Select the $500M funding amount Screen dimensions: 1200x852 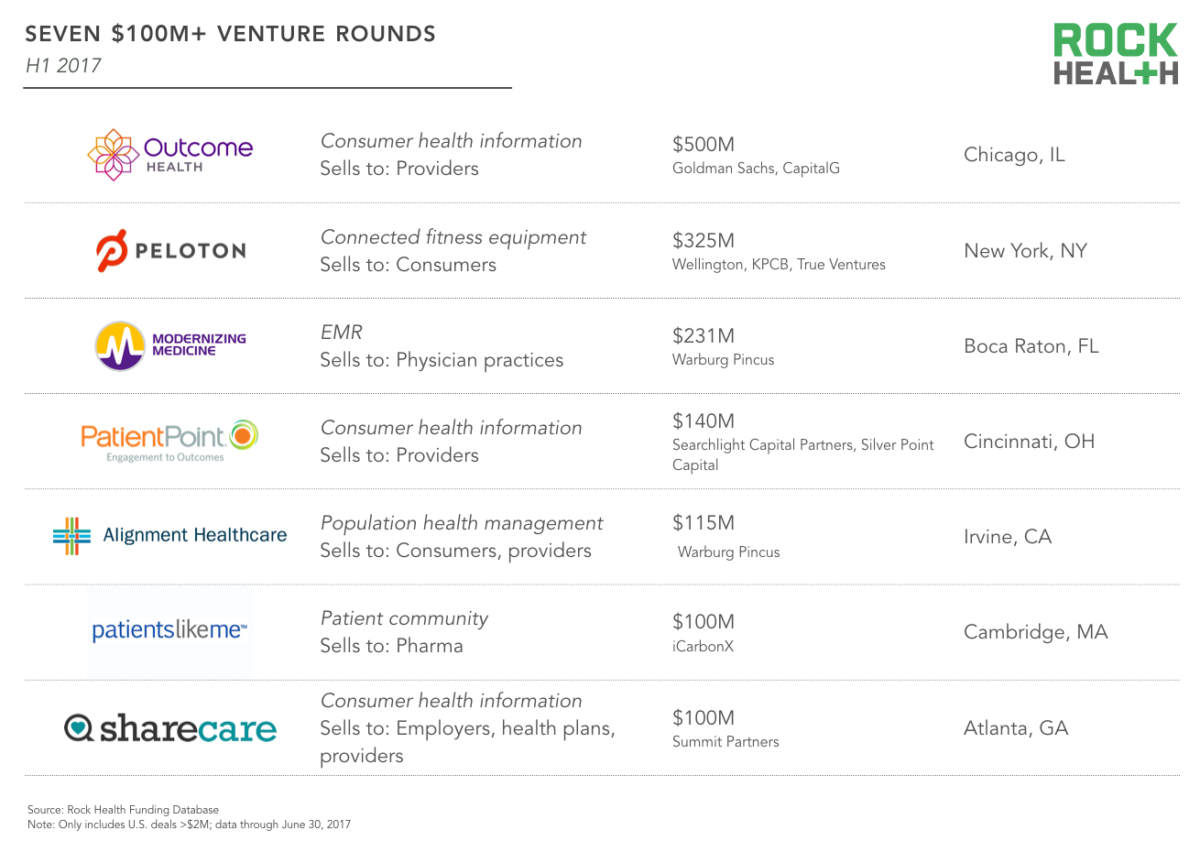pyautogui.click(x=703, y=144)
